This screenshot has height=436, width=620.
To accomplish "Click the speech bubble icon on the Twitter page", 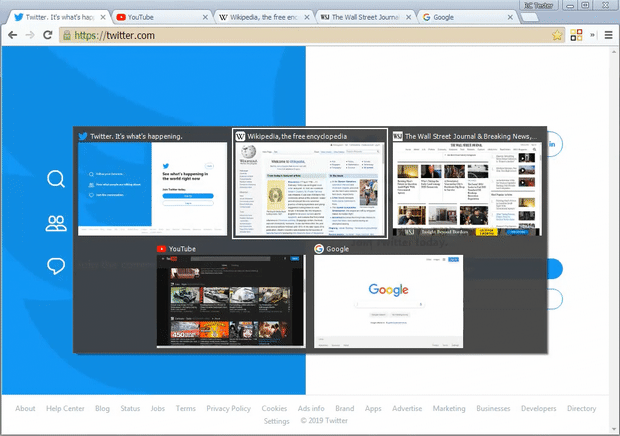I will [x=56, y=266].
